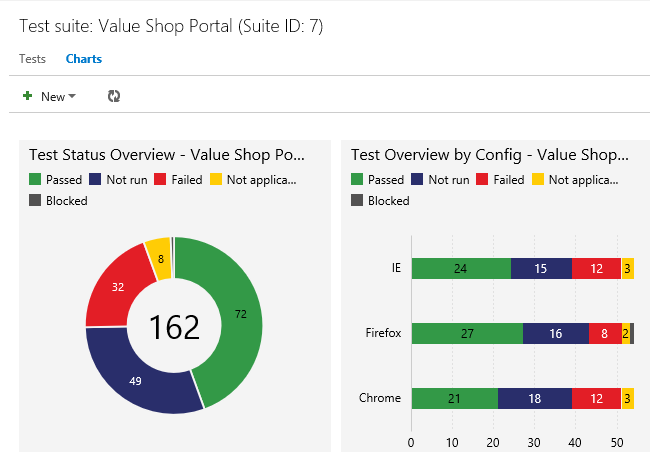
Task: Click the green plus New icon
Action: tap(27, 96)
